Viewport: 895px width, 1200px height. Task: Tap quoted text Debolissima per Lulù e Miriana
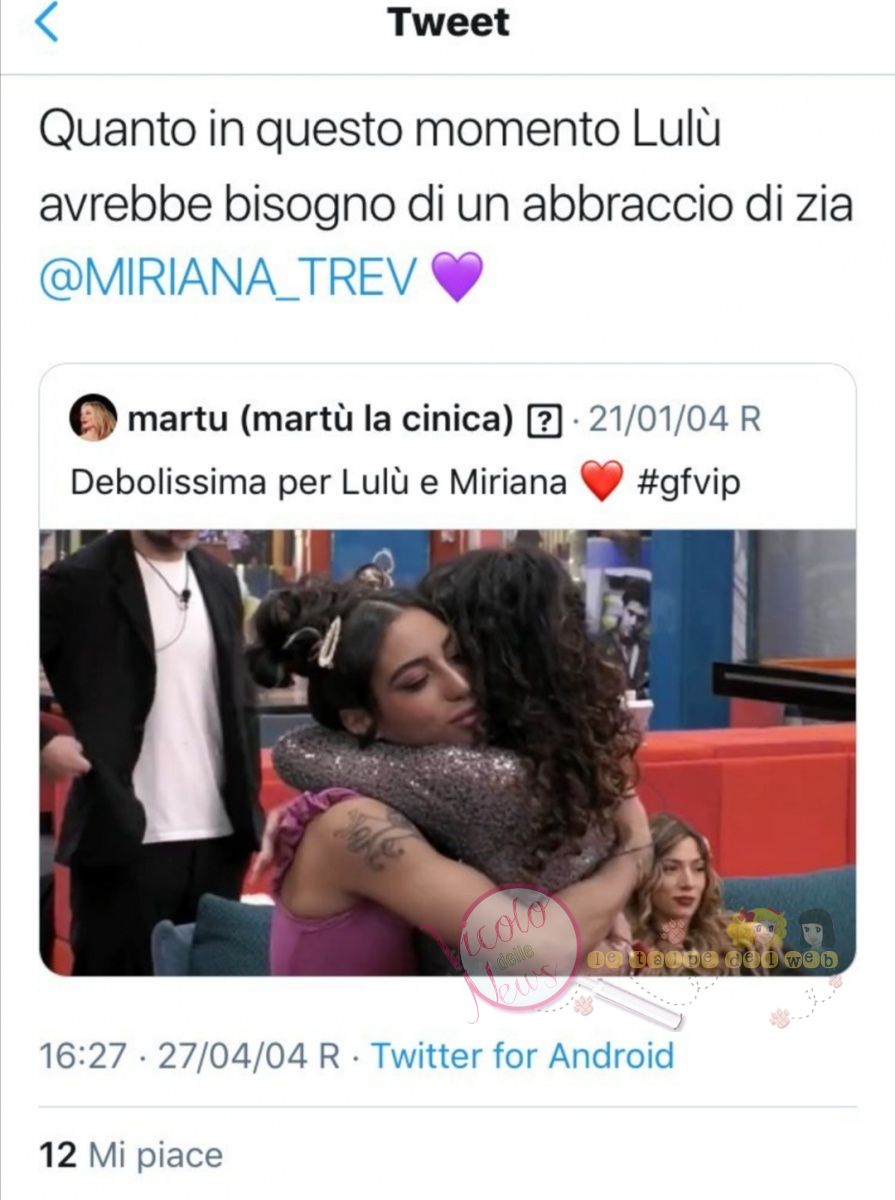[x=319, y=483]
